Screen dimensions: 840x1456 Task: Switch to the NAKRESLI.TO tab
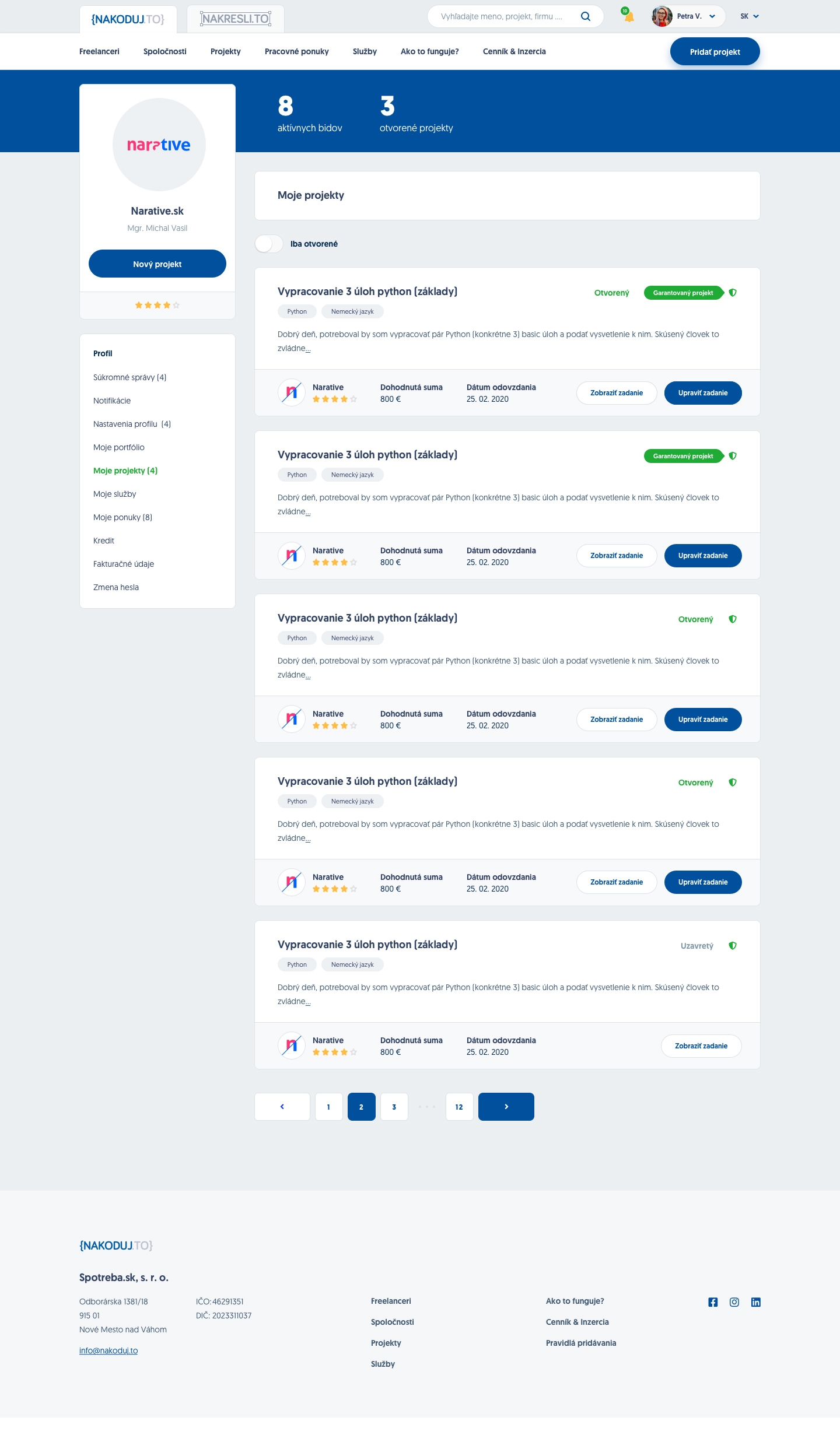pyautogui.click(x=236, y=19)
